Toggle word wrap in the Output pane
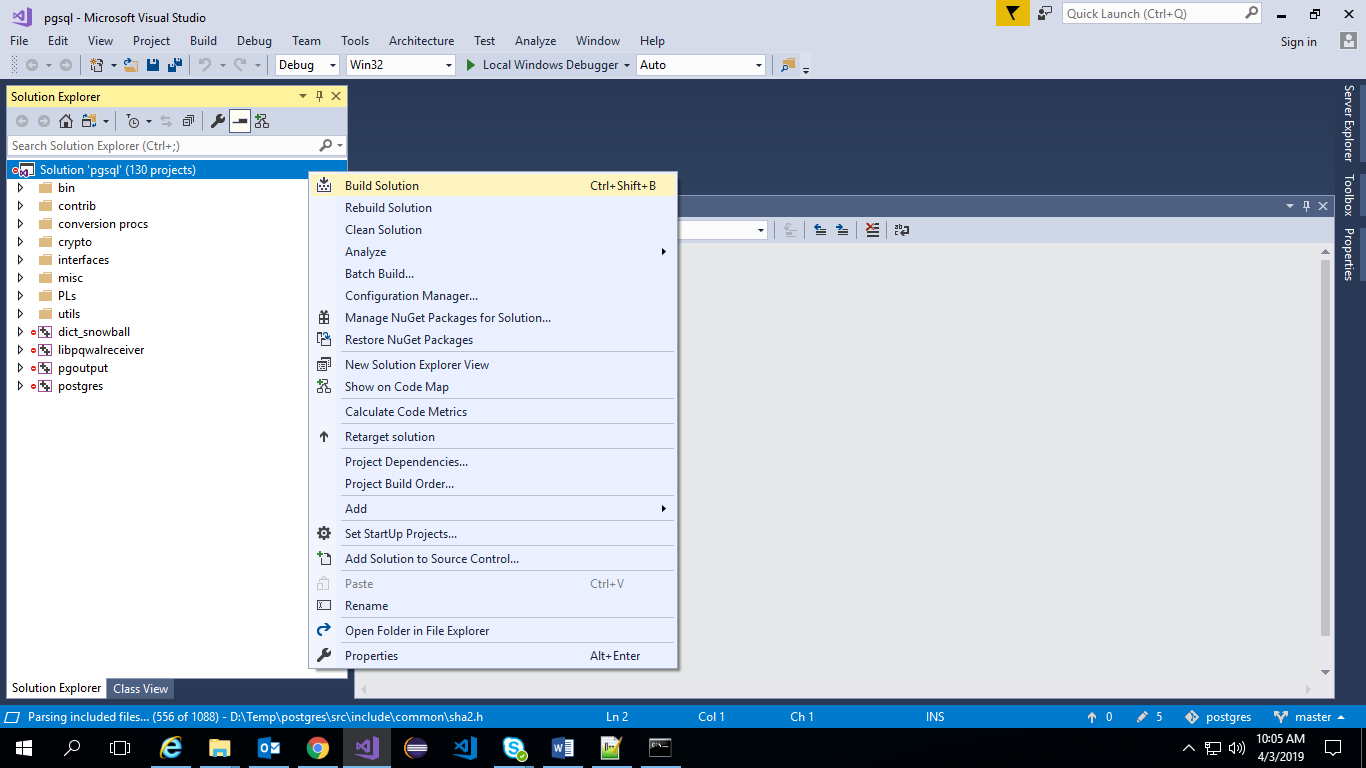Screen dimensions: 1366x768 click(901, 230)
